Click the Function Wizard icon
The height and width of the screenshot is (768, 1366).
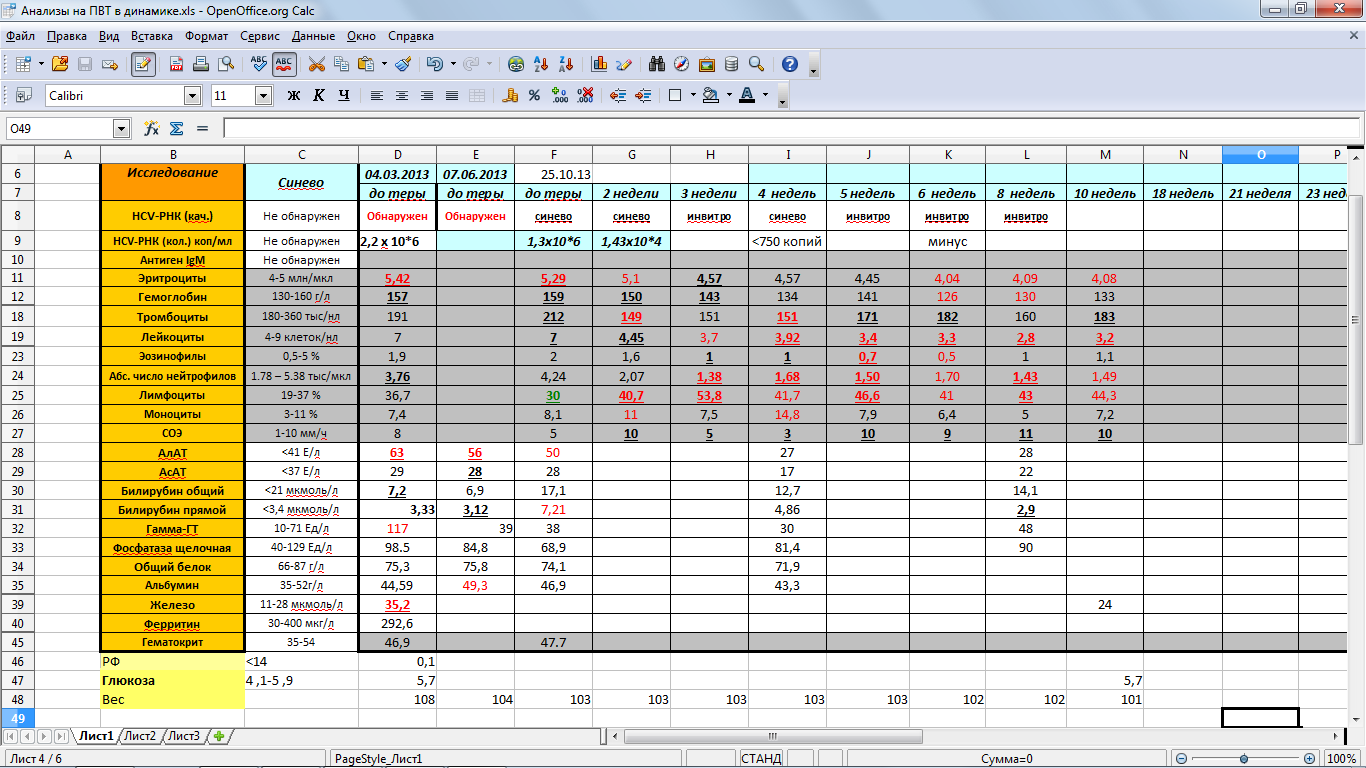point(152,128)
